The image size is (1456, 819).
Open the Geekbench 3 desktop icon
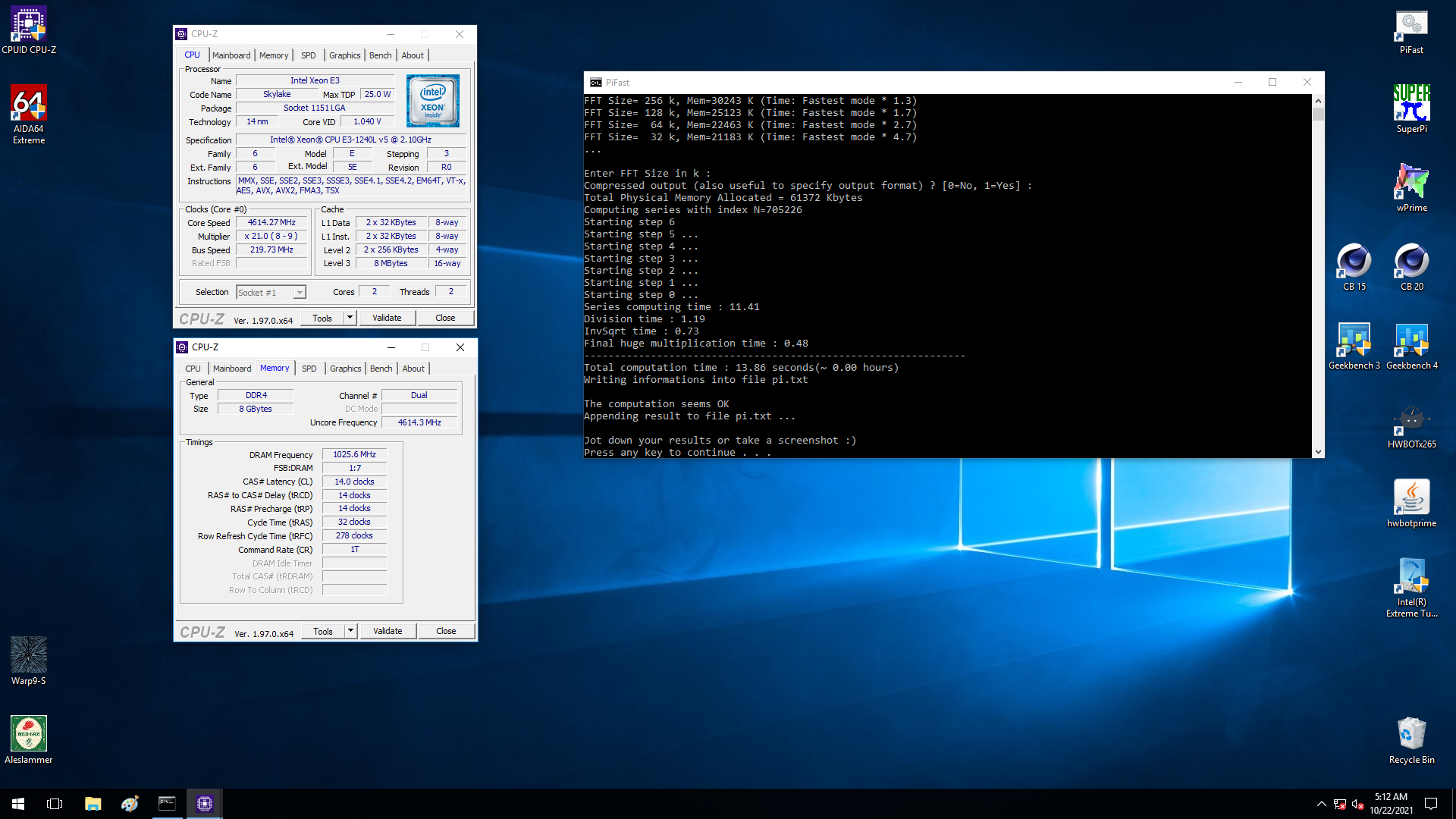[x=1354, y=346]
